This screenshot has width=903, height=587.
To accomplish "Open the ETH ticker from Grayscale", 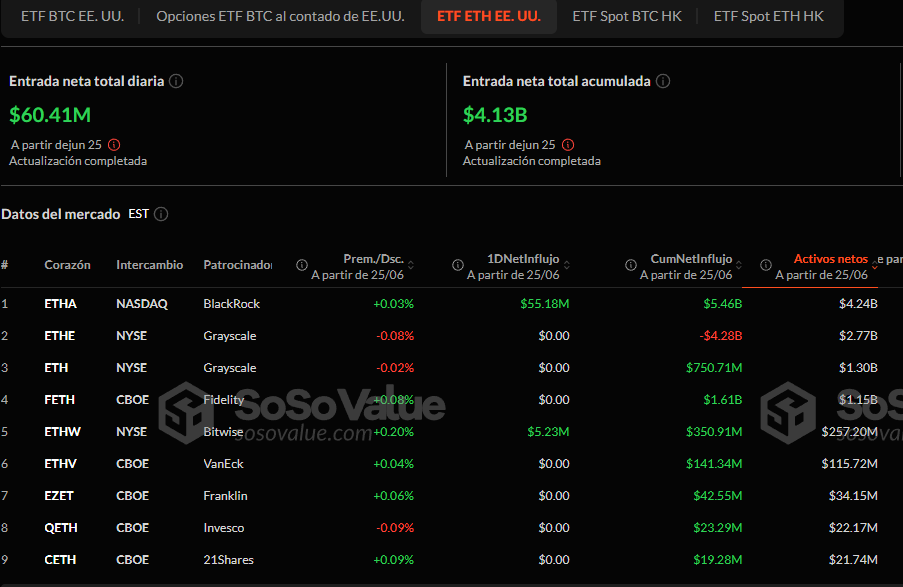I will (56, 368).
